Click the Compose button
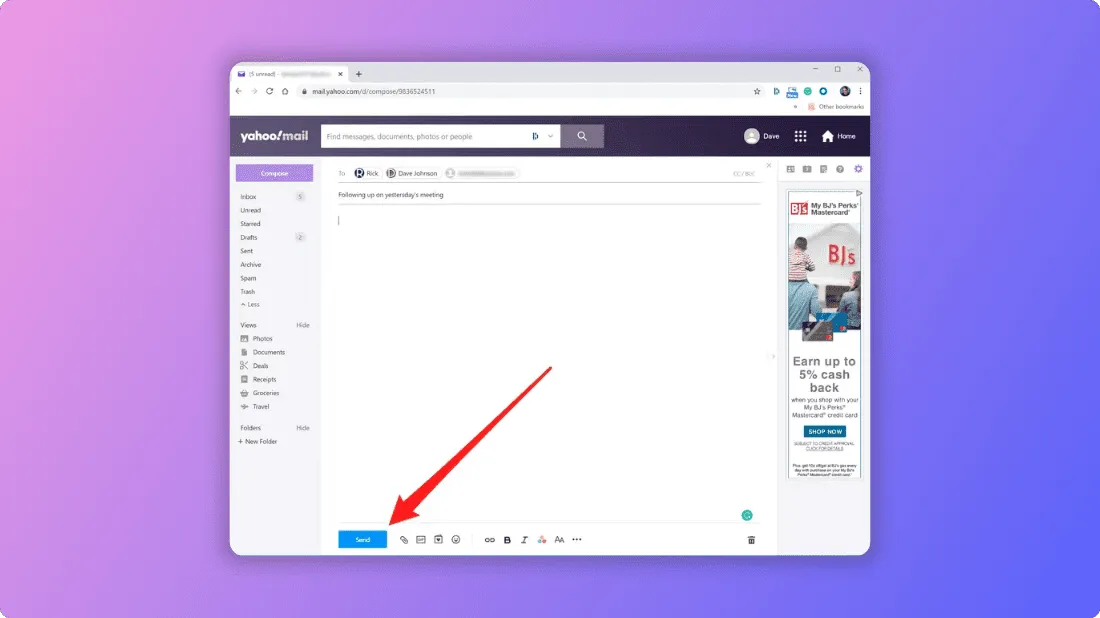 point(274,173)
